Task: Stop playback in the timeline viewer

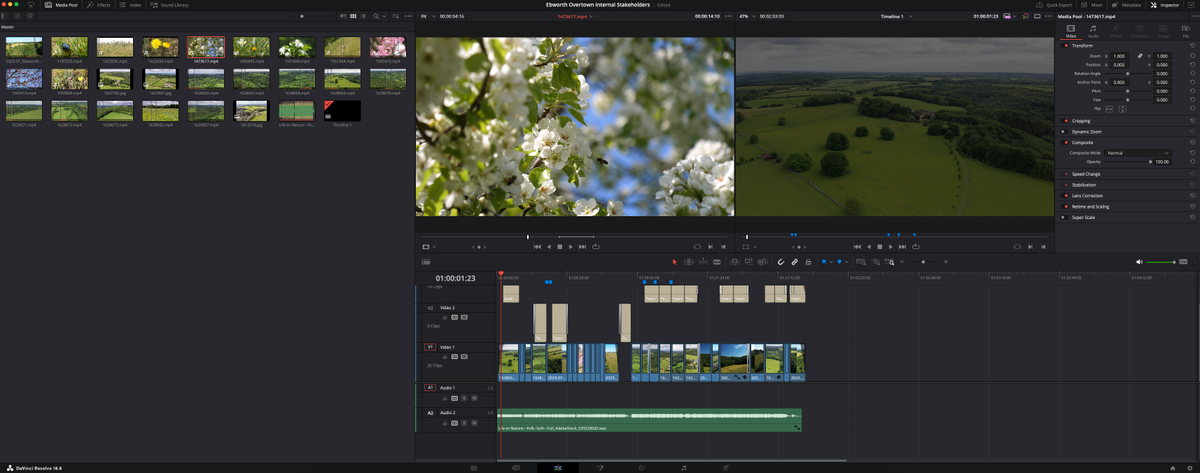Action: pyautogui.click(x=880, y=245)
